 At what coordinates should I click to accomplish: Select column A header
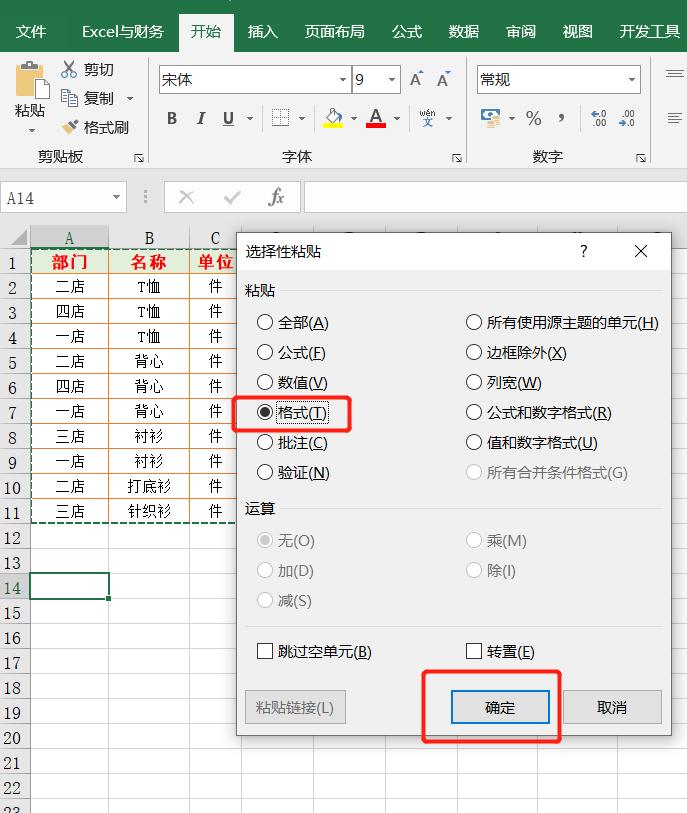pyautogui.click(x=69, y=238)
